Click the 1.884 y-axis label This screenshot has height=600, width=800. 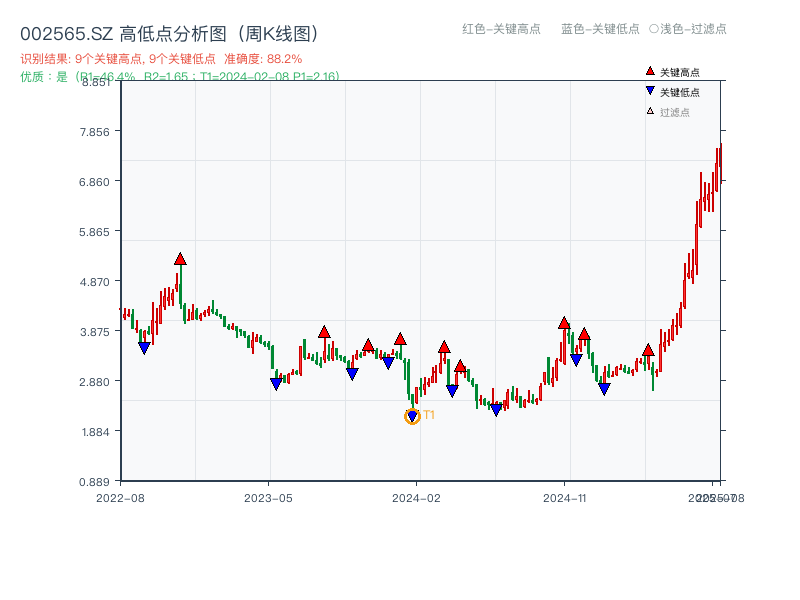[x=95, y=432]
